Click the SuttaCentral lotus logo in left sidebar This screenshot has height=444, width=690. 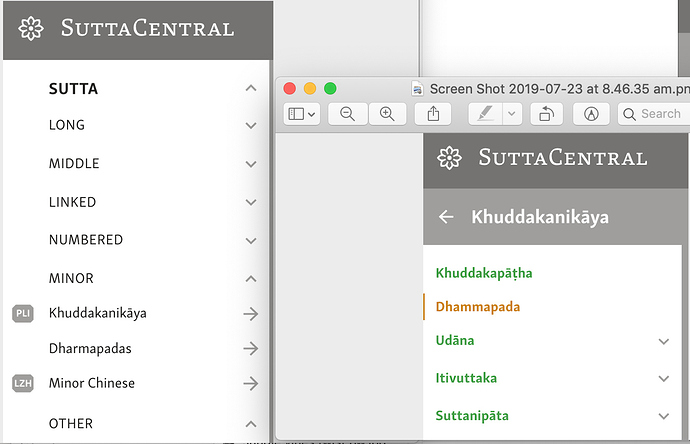pos(31,29)
